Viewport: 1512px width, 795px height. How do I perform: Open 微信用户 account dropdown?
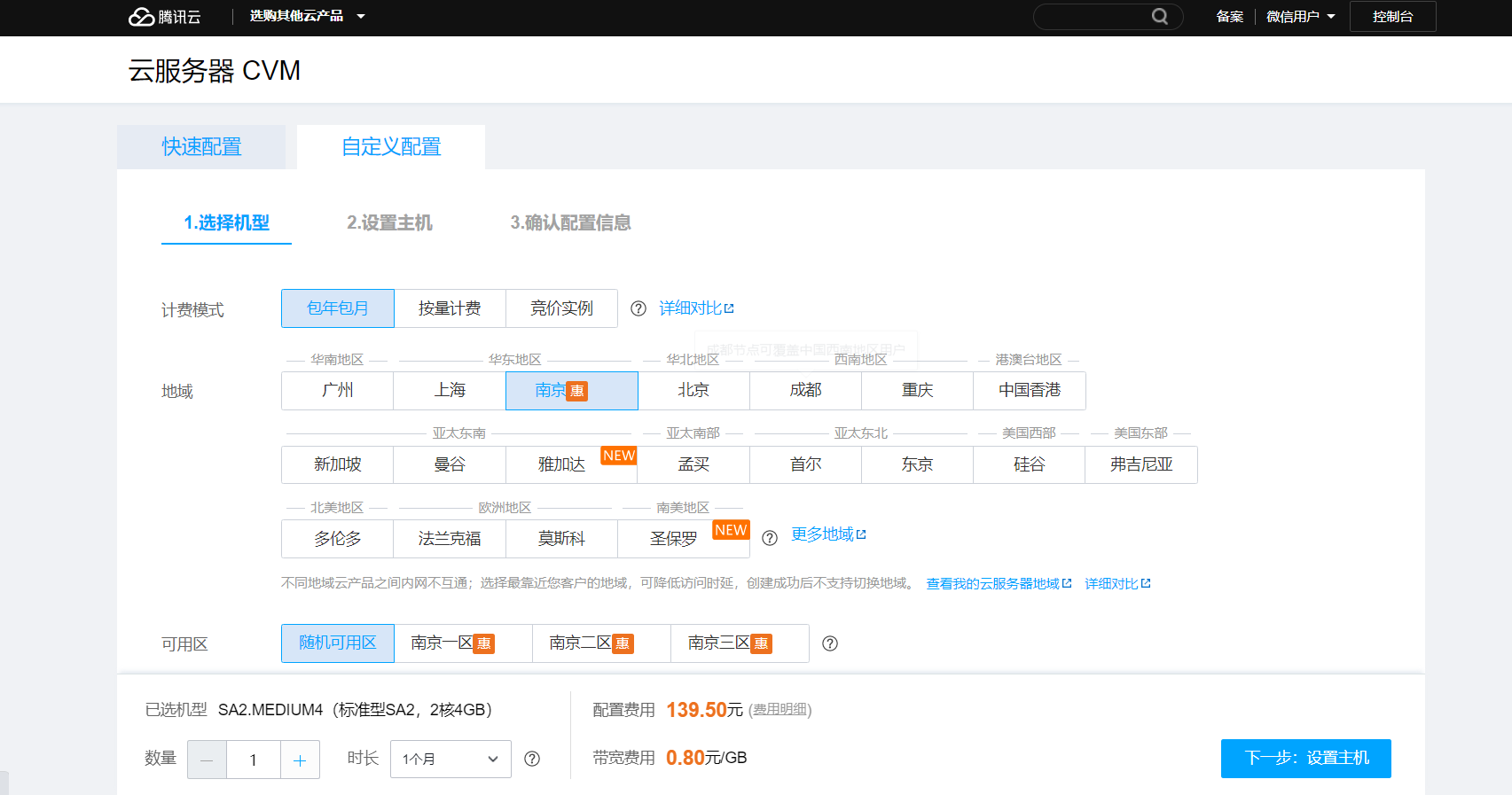(1300, 16)
